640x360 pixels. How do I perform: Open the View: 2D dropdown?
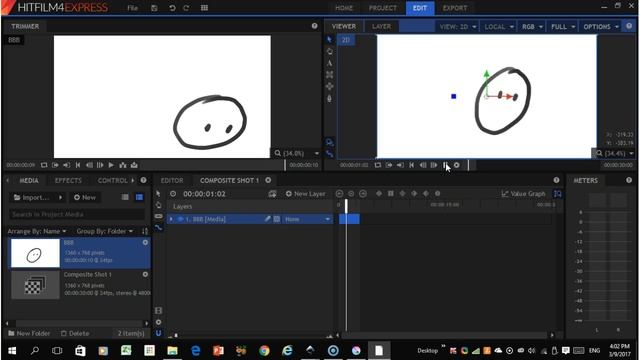click(x=458, y=27)
